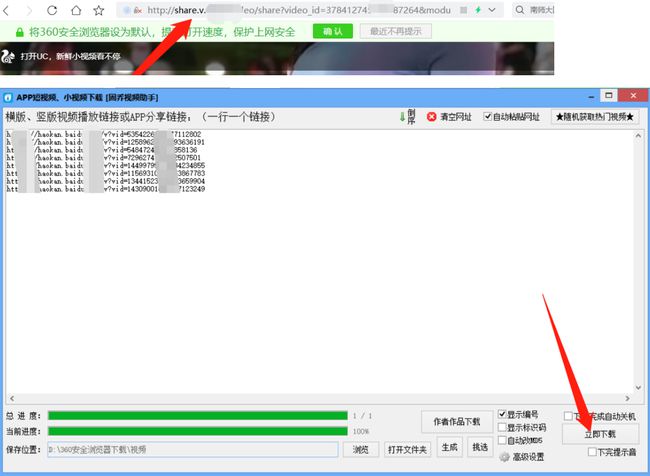650x476 pixels.
Task: Click the browser forward arrow
Action: click(29, 10)
